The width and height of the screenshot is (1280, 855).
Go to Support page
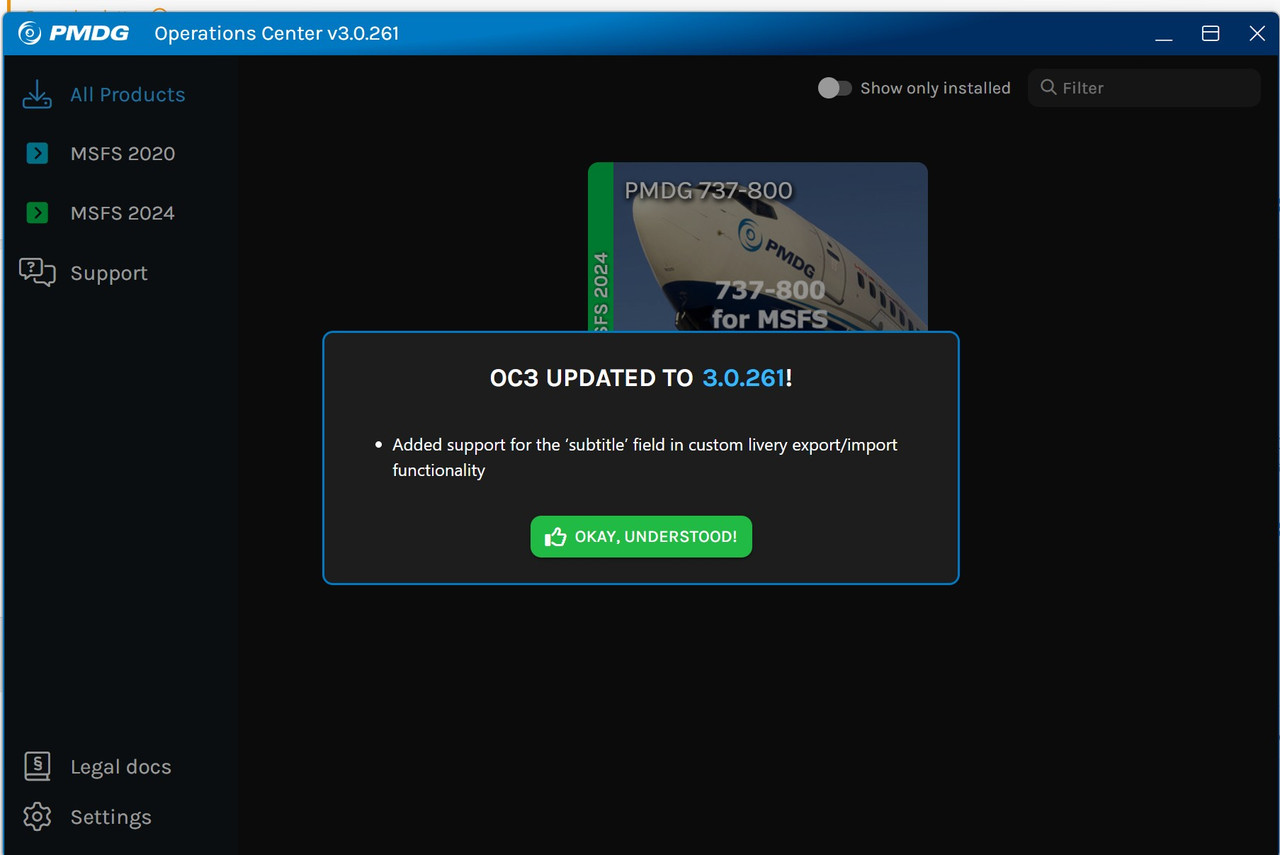[109, 273]
